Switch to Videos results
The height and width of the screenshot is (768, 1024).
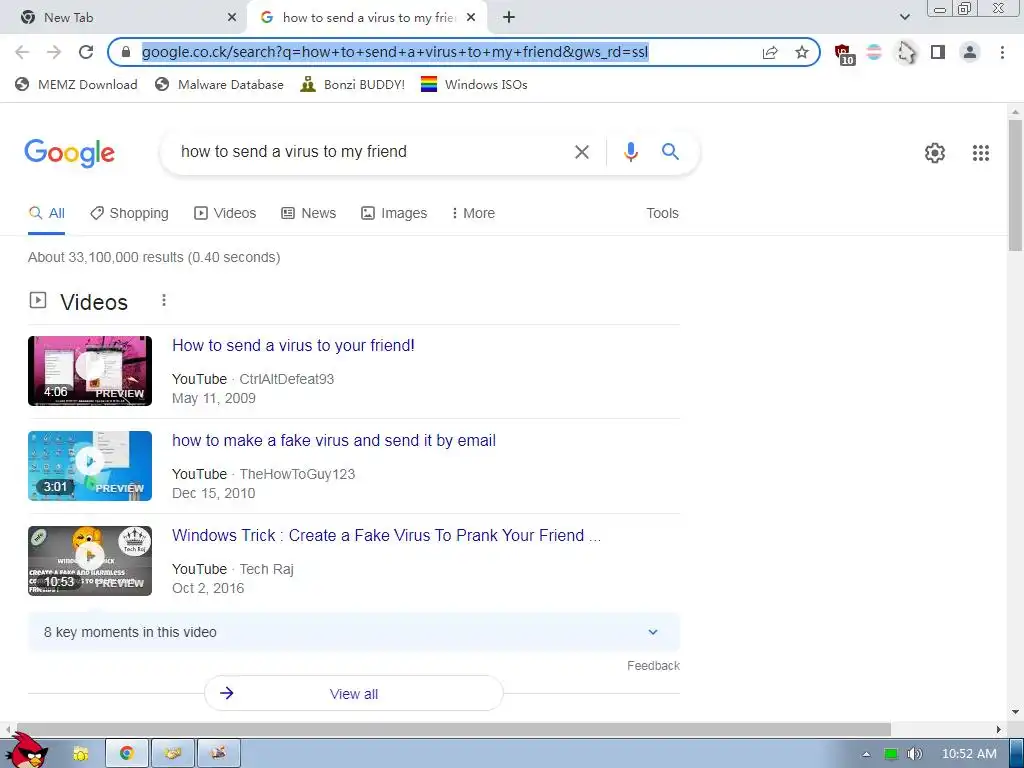[225, 214]
